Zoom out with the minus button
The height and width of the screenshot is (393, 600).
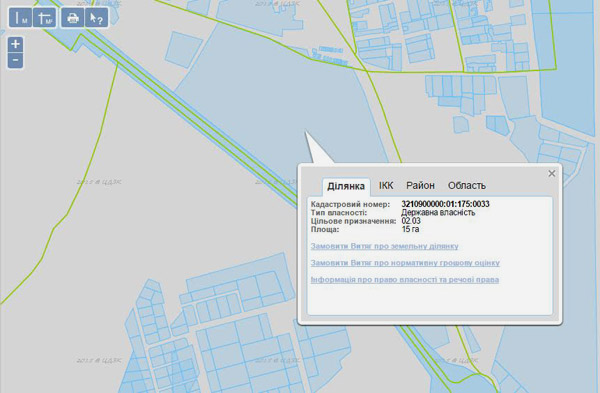point(15,60)
